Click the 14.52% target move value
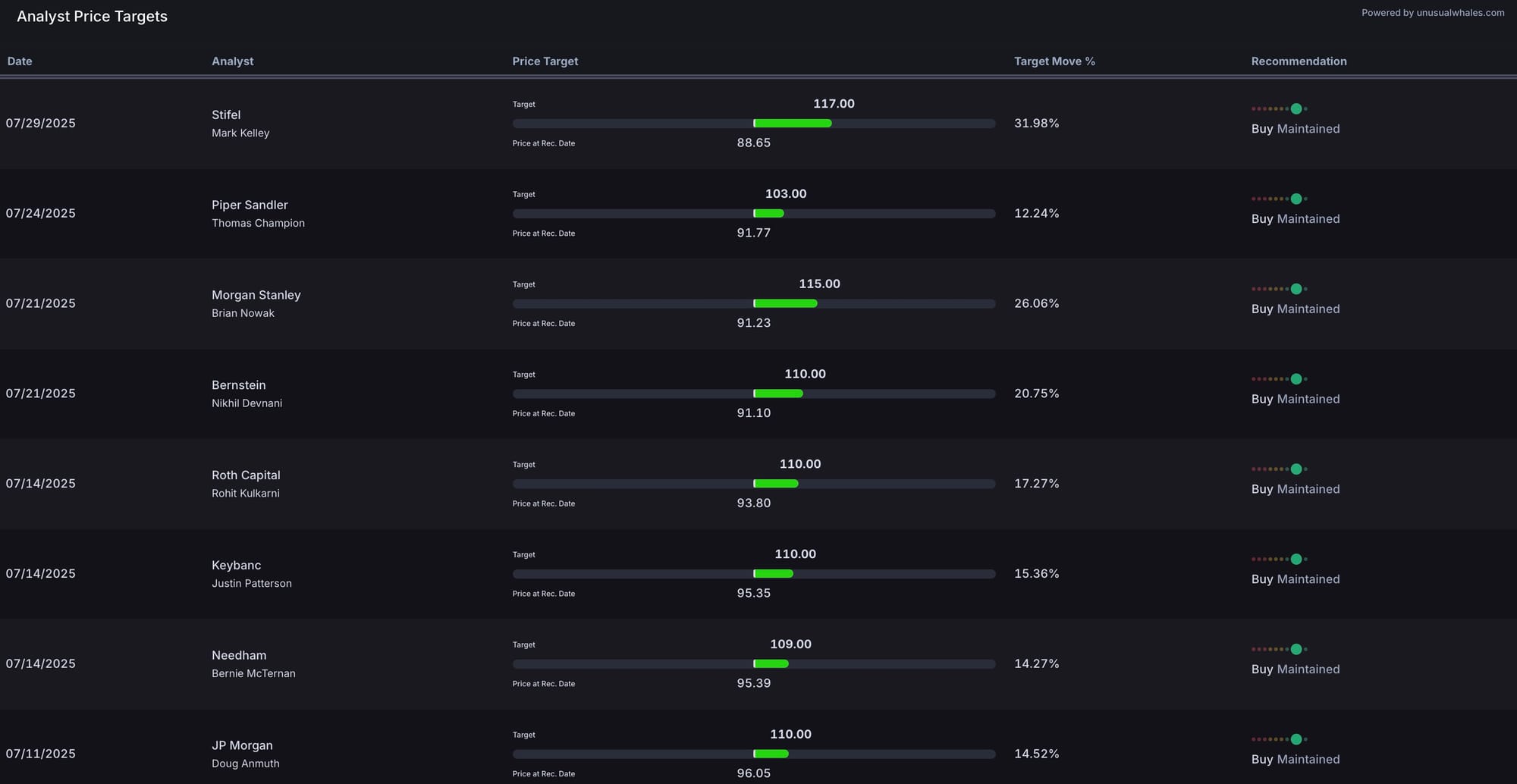This screenshot has width=1517, height=784. click(1037, 754)
